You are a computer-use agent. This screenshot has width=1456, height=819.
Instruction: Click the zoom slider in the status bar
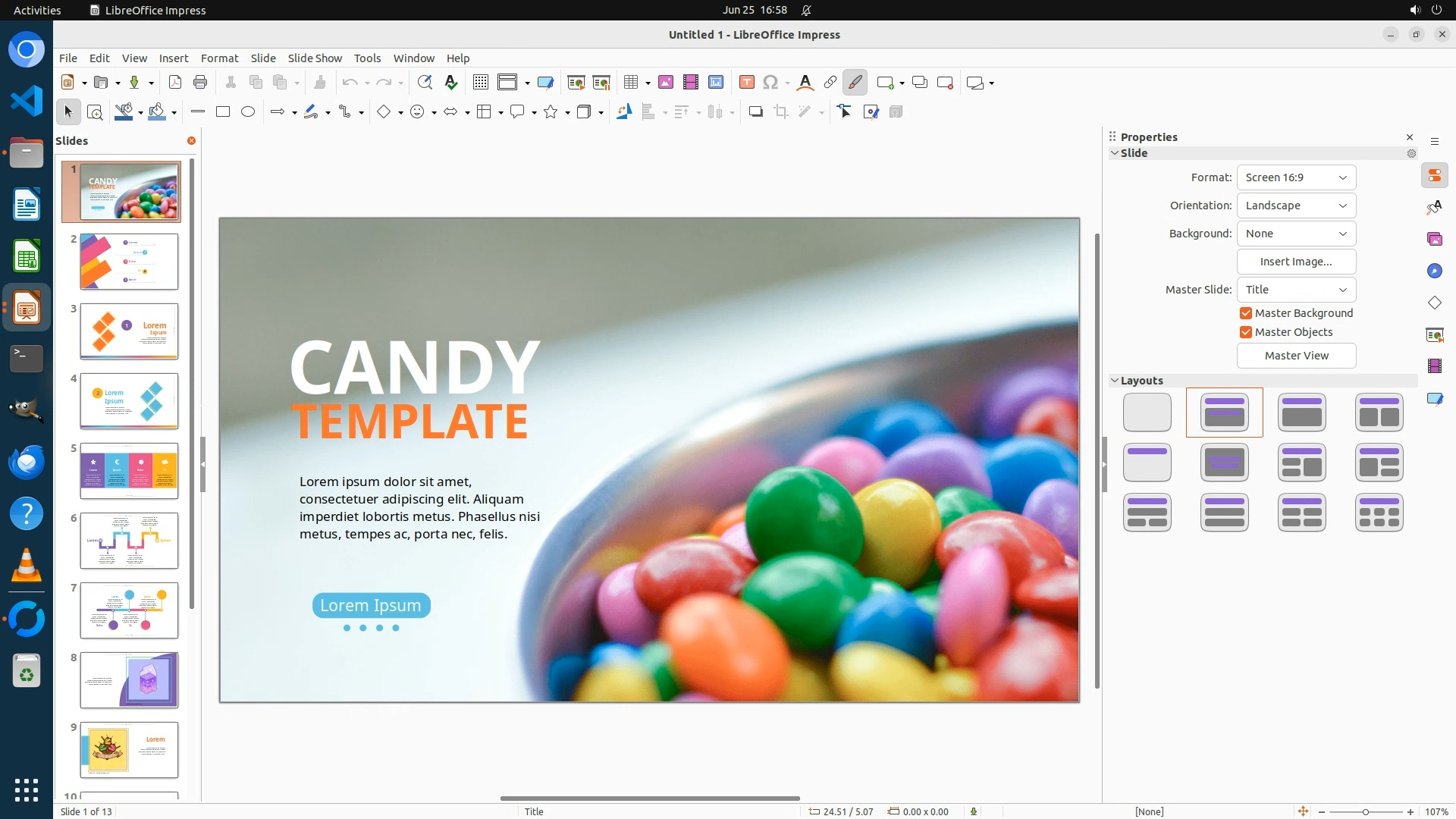(1366, 811)
